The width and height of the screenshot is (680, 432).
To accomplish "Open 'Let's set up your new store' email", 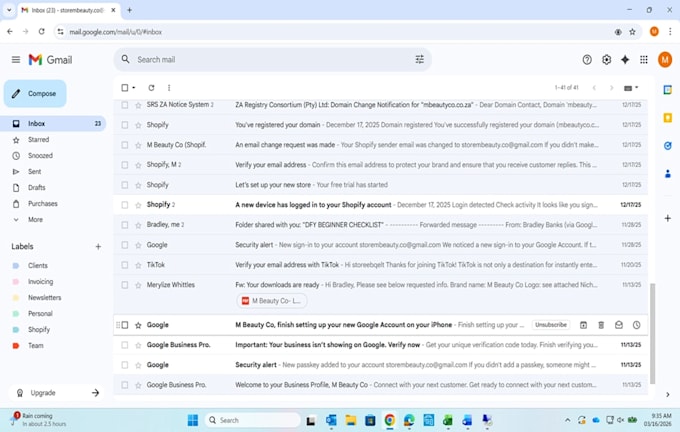I will pos(381,185).
